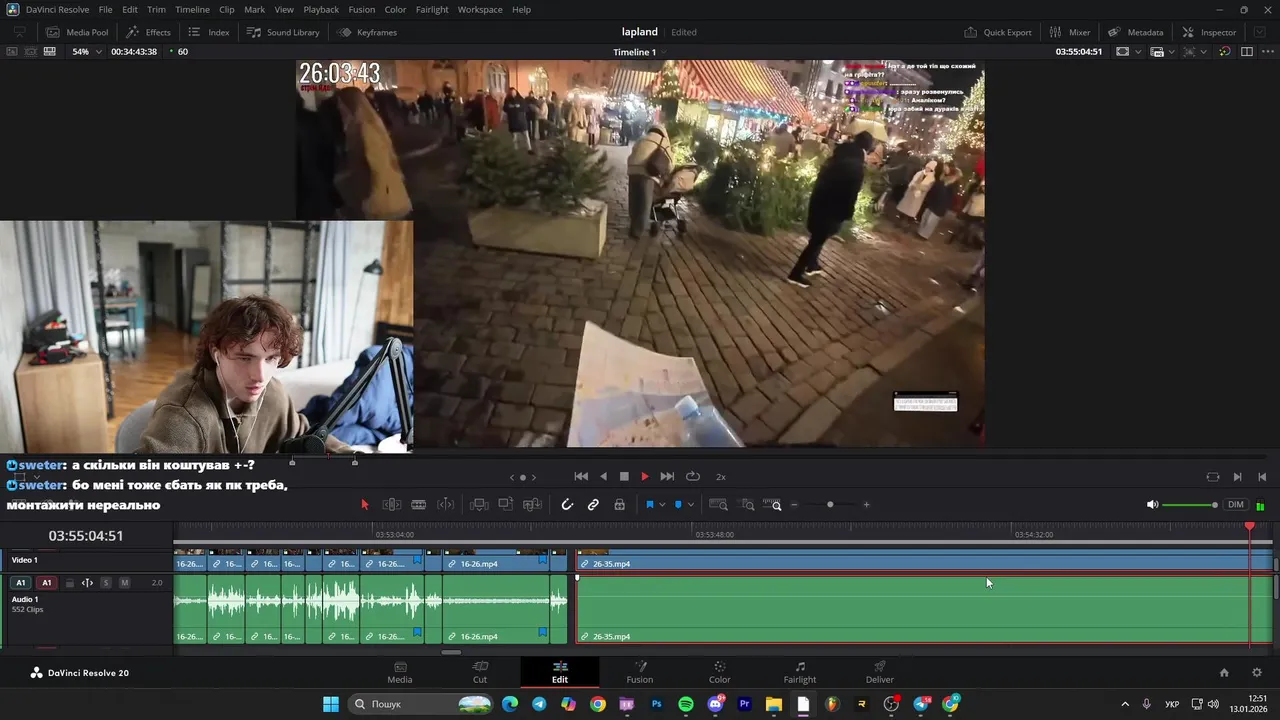The height and width of the screenshot is (720, 1280).
Task: Click Quick Export
Action: pos(998,32)
